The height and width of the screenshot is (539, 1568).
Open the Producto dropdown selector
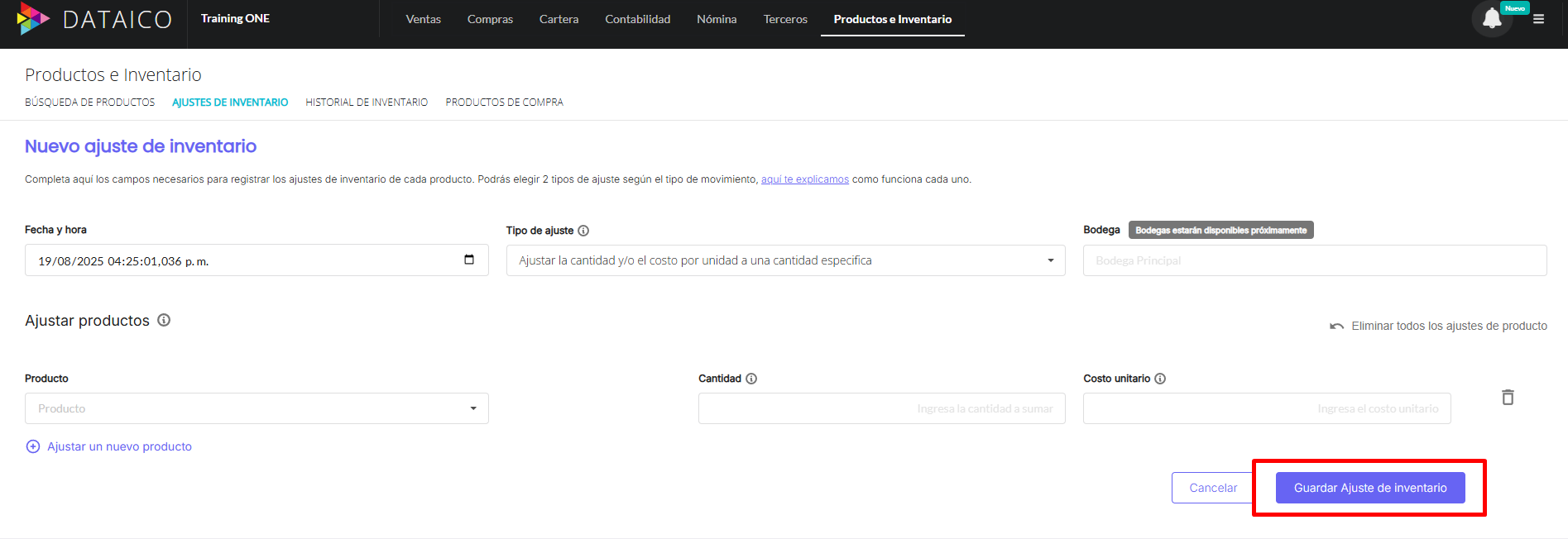(472, 408)
